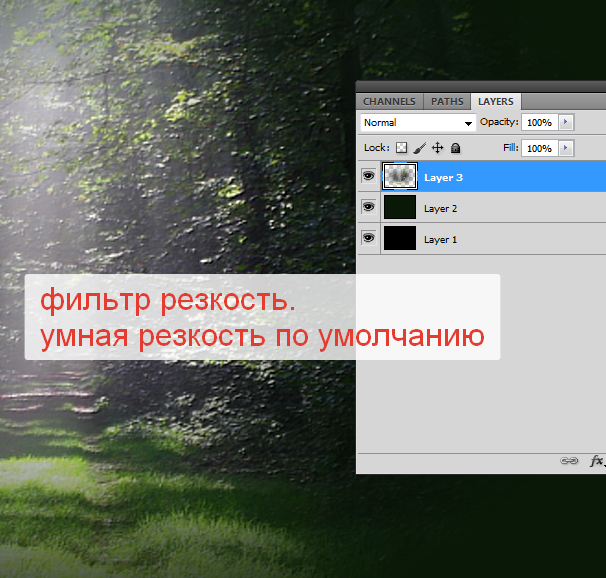Open the Normal blend mode dropdown

tap(418, 123)
